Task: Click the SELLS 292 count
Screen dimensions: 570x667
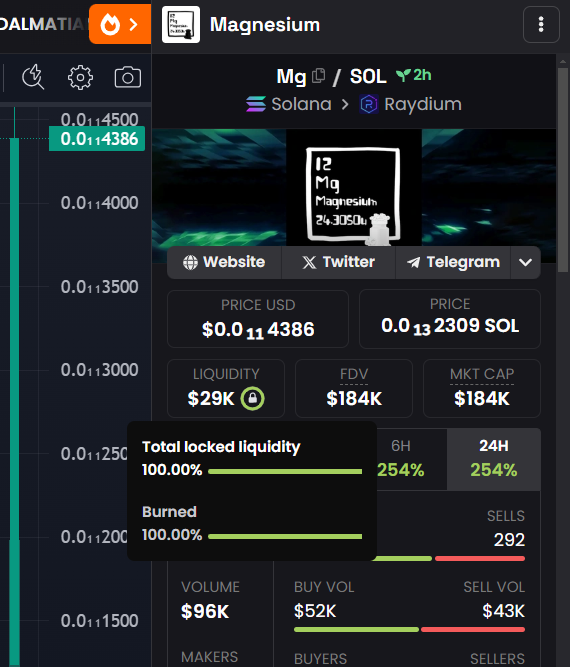Action: coord(509,540)
